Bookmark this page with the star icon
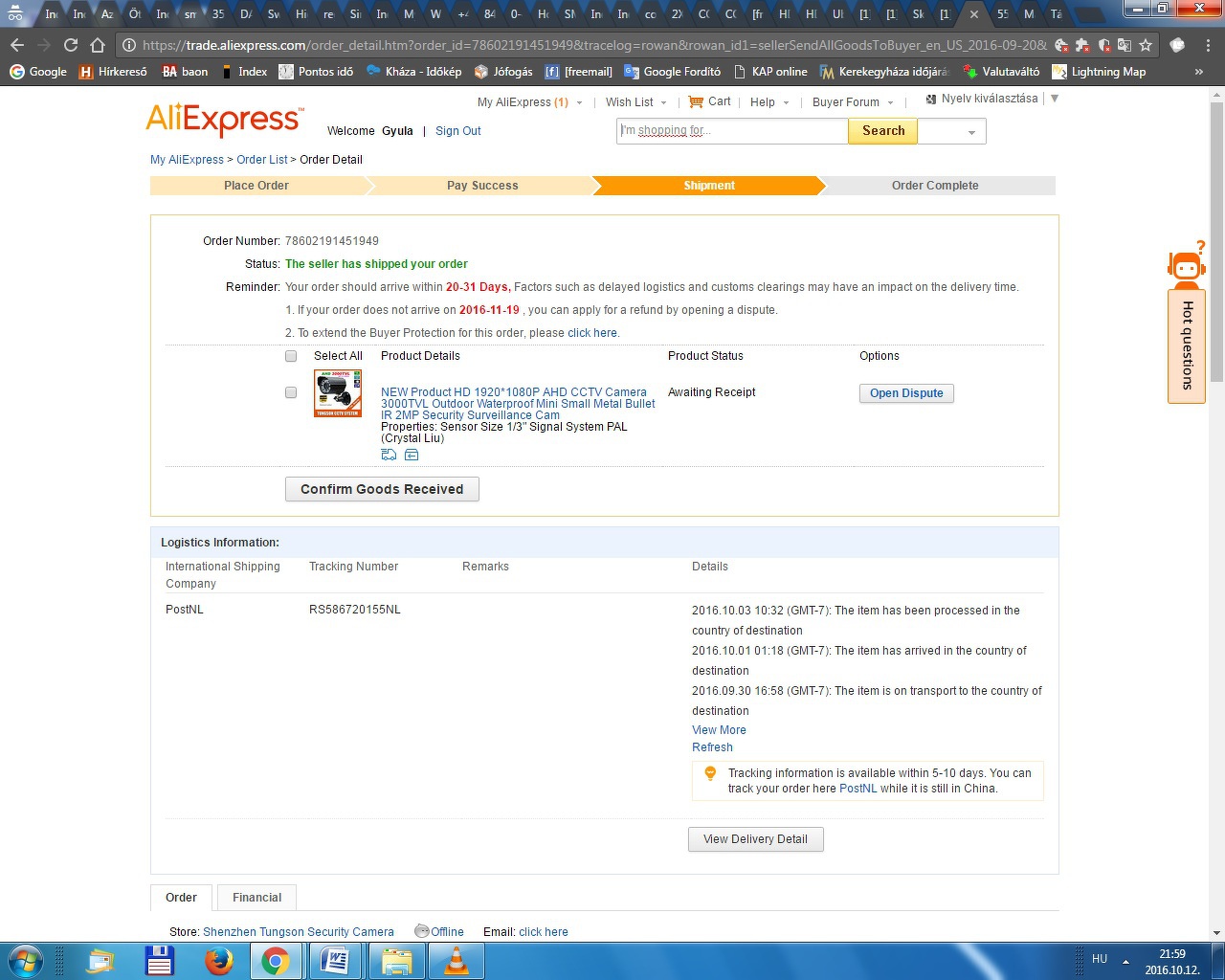The image size is (1225, 980). coord(1146,45)
